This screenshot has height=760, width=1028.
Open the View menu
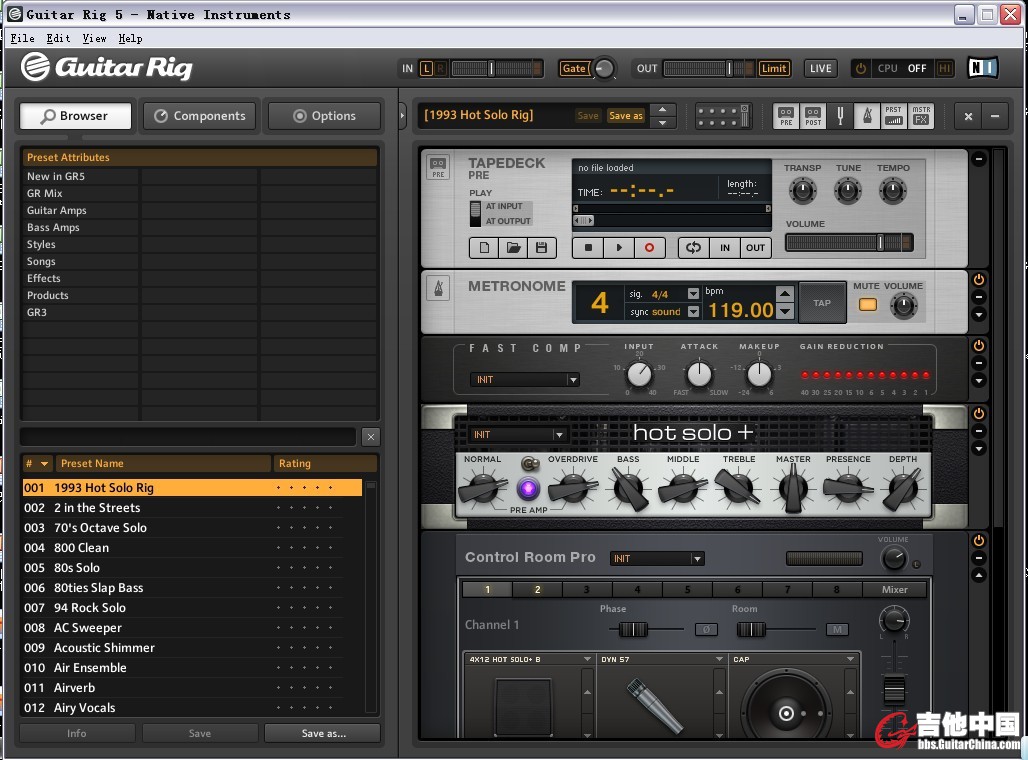coord(94,38)
